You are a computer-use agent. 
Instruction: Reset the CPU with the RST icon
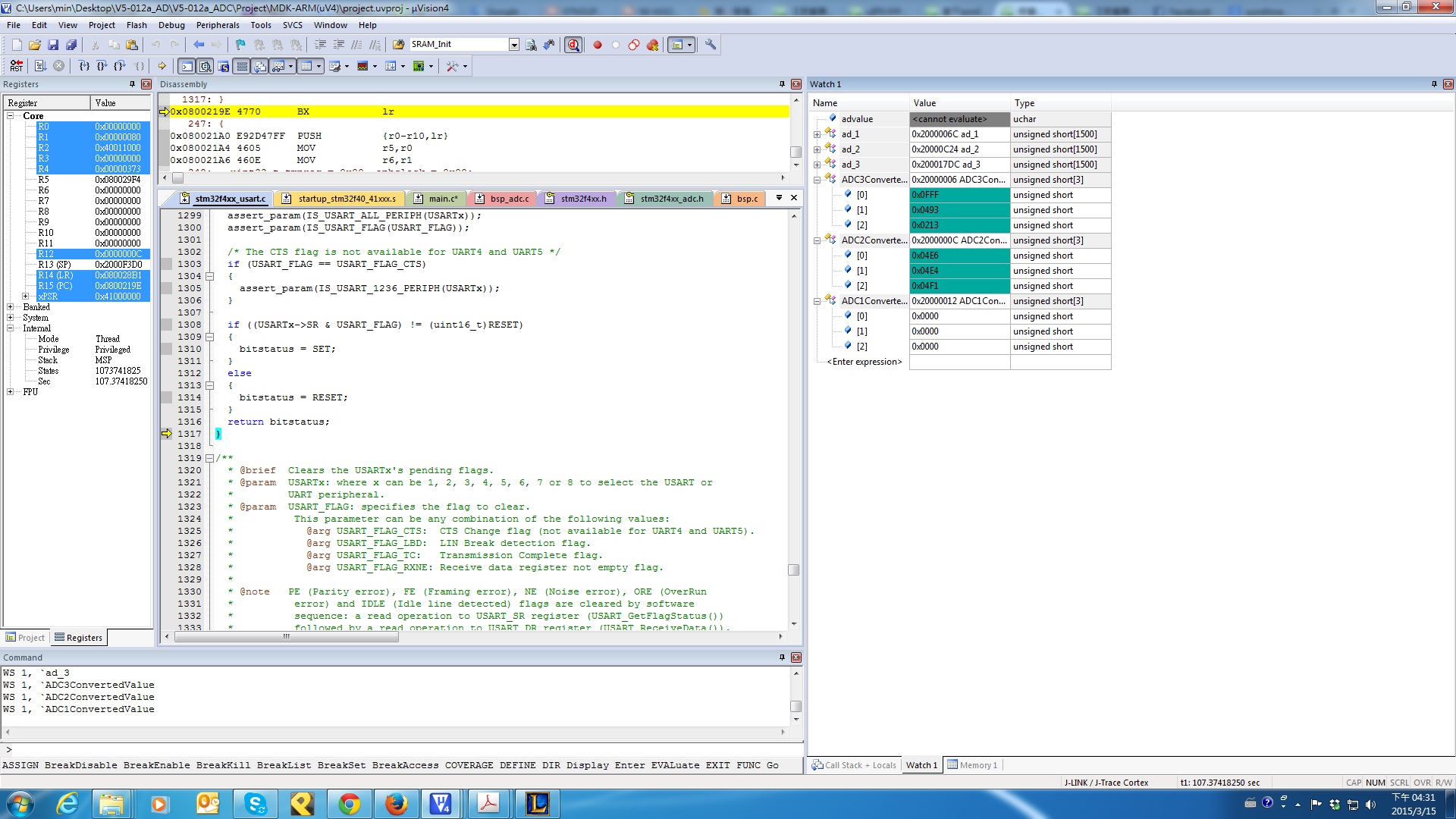(x=17, y=66)
